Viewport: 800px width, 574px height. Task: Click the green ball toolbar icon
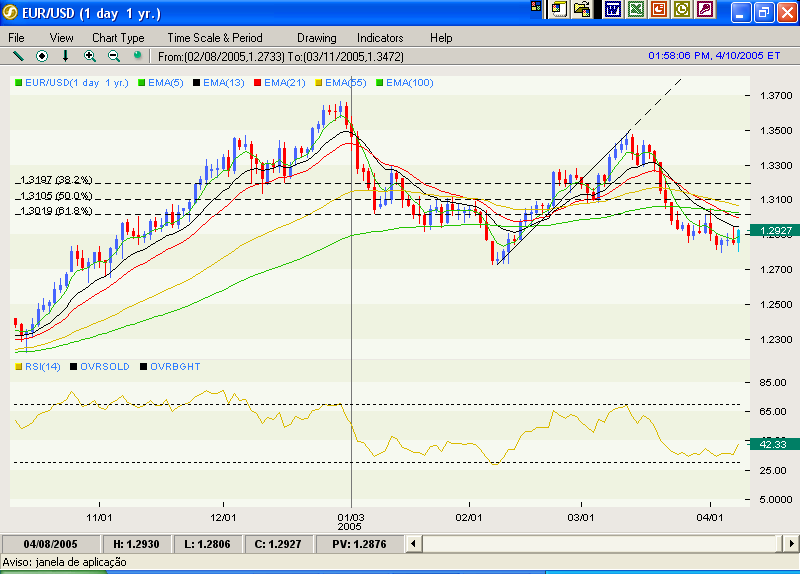coord(137,56)
